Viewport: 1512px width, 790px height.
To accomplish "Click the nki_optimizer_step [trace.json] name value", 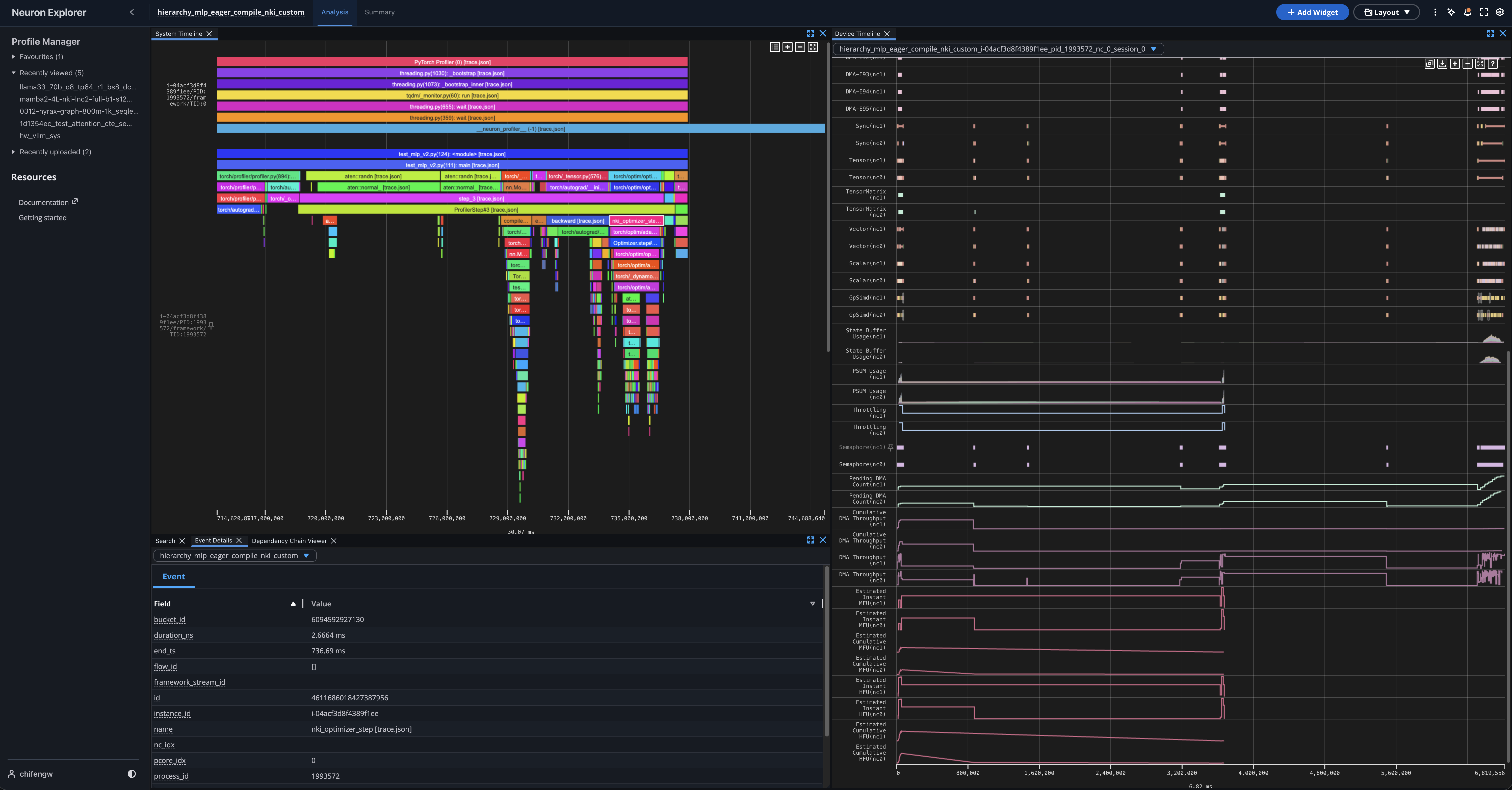I will click(x=361, y=729).
